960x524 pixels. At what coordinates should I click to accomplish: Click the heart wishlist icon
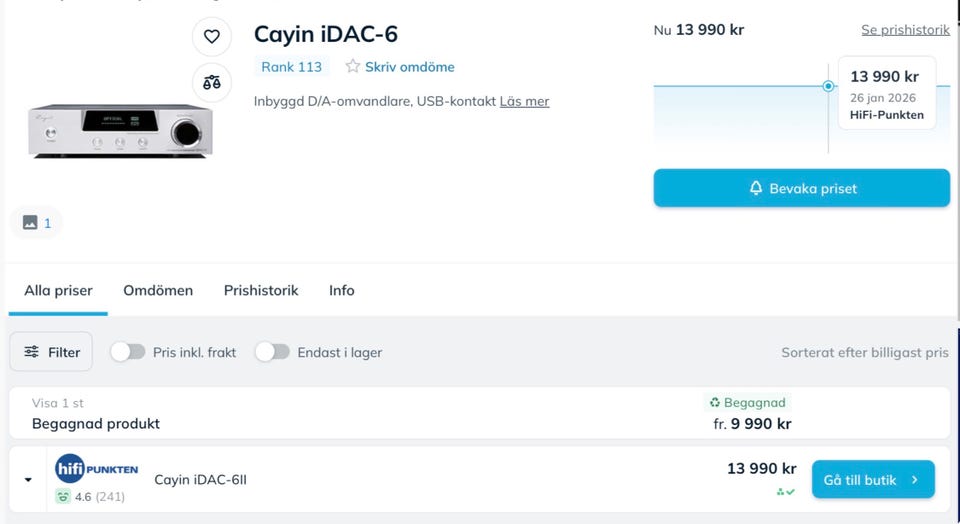click(212, 37)
